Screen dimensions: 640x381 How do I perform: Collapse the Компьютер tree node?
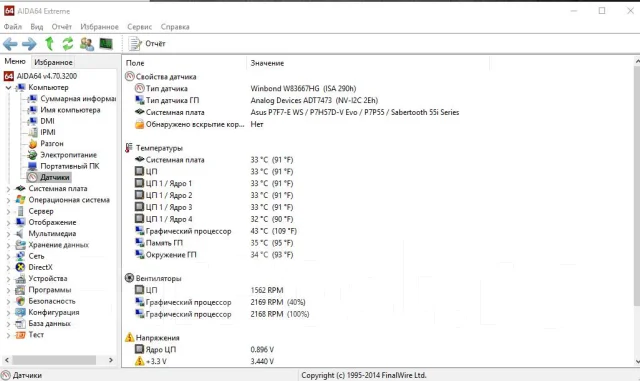8,88
